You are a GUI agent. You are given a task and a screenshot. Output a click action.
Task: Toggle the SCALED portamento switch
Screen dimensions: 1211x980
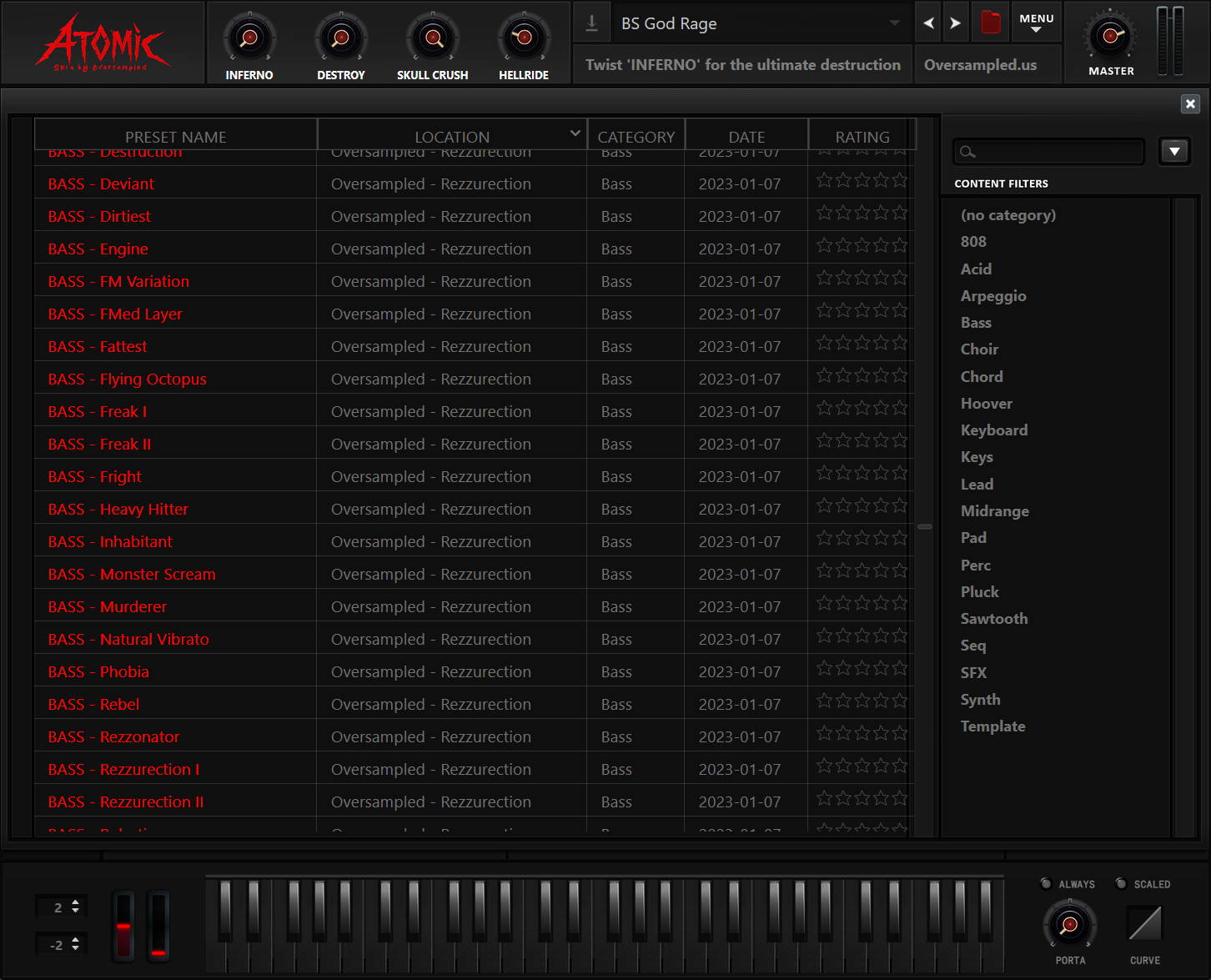pyautogui.click(x=1121, y=883)
